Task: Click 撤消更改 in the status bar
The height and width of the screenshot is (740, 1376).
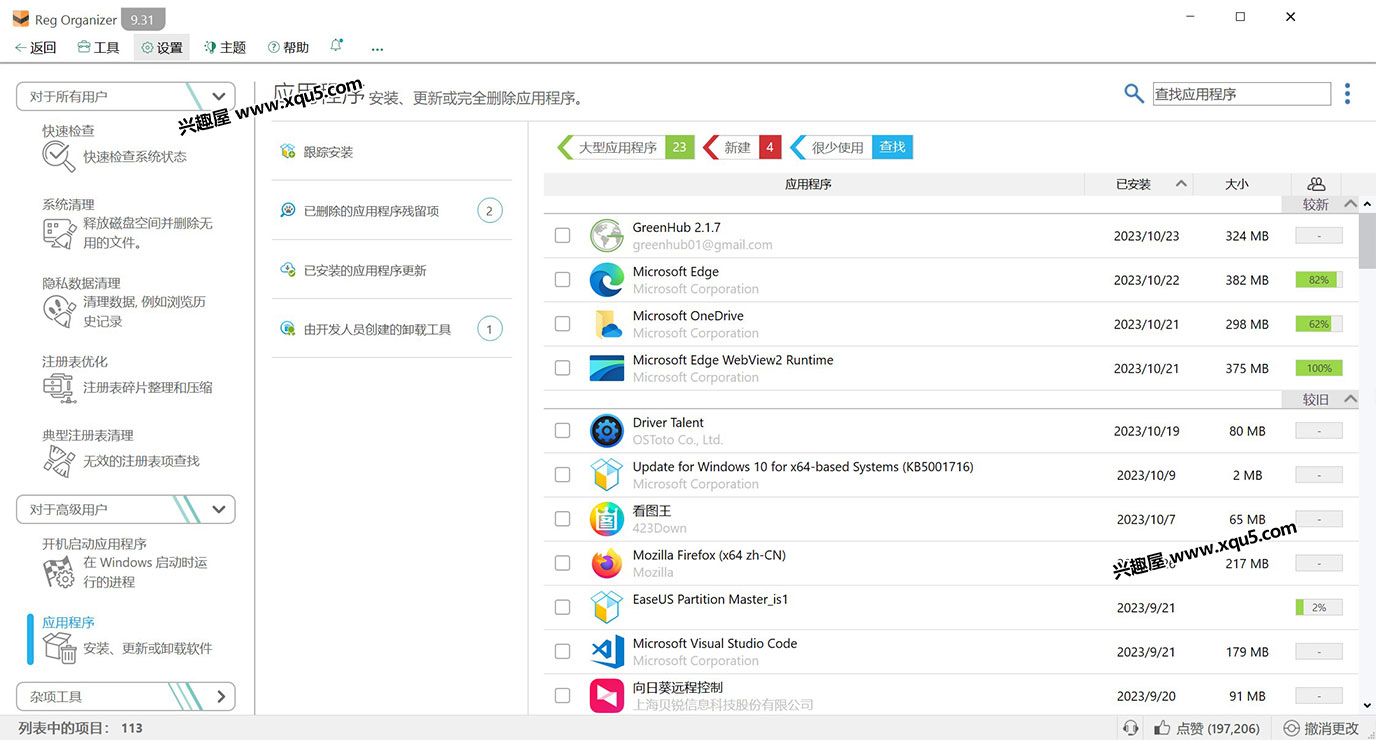Action: tap(1321, 728)
